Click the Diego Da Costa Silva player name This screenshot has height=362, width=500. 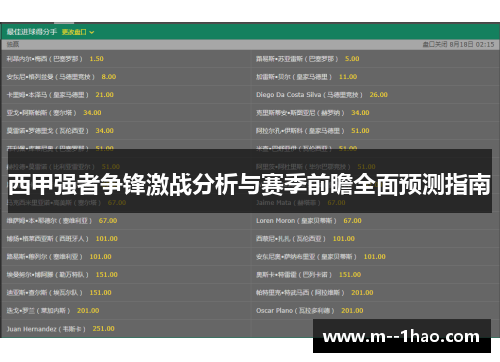pos(288,95)
